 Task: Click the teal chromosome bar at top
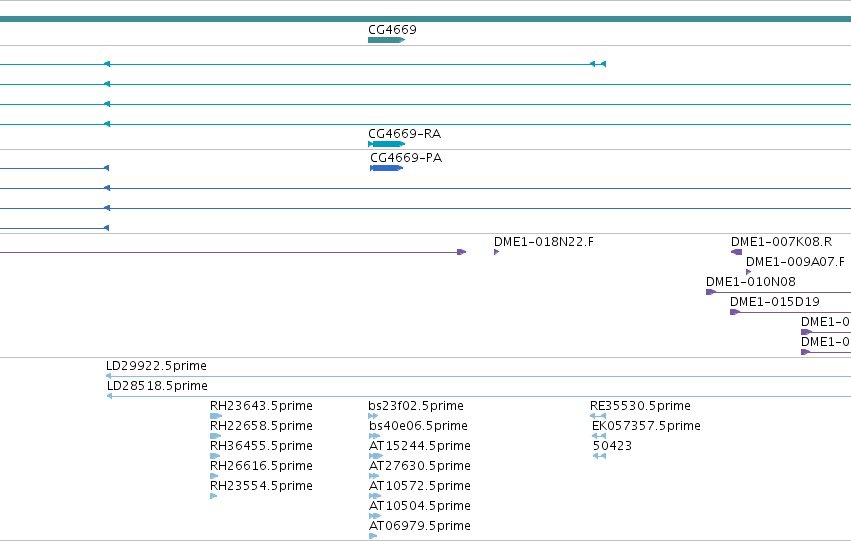pos(426,19)
